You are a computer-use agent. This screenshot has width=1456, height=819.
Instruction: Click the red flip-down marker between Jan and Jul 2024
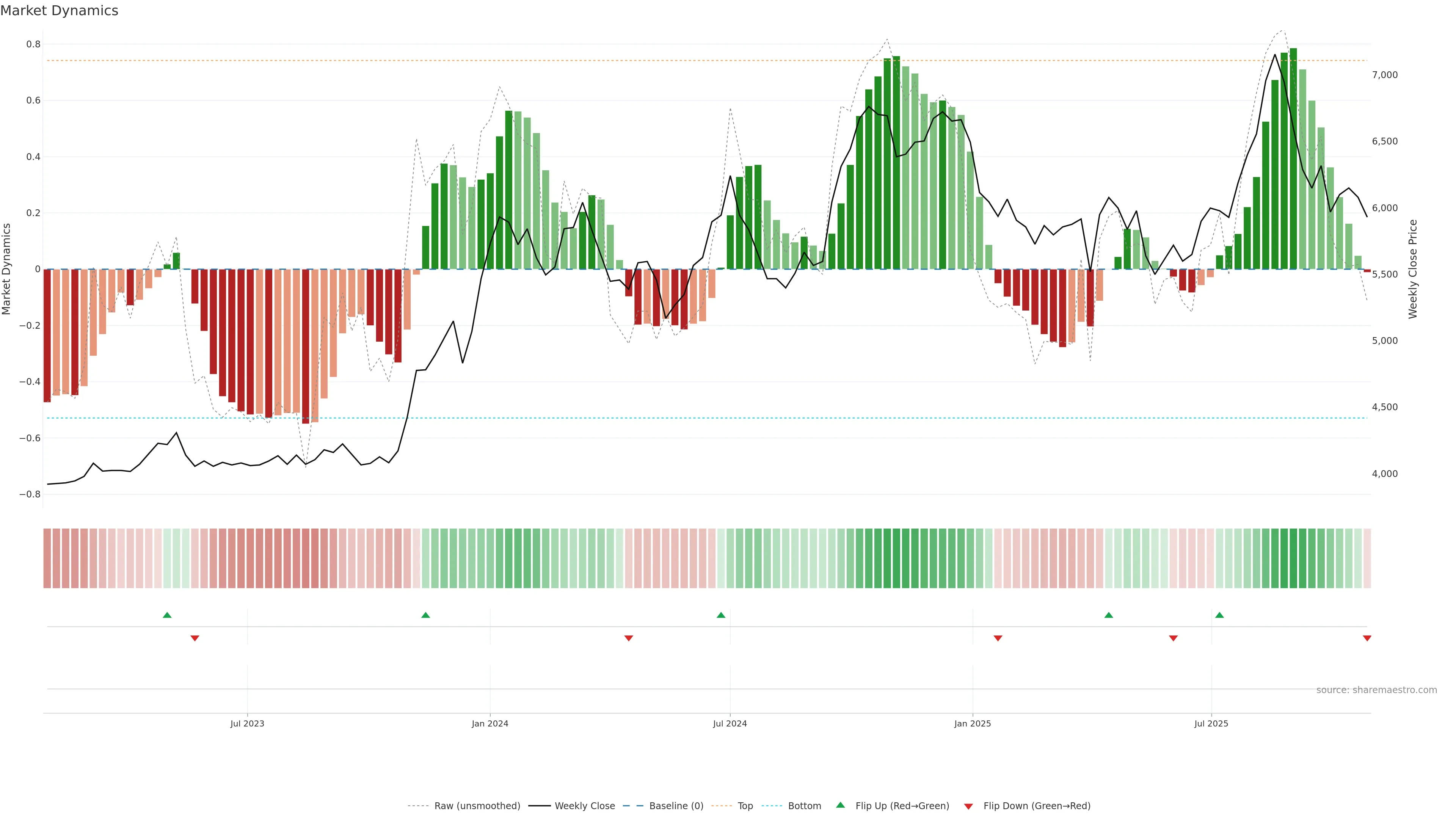pyautogui.click(x=629, y=638)
